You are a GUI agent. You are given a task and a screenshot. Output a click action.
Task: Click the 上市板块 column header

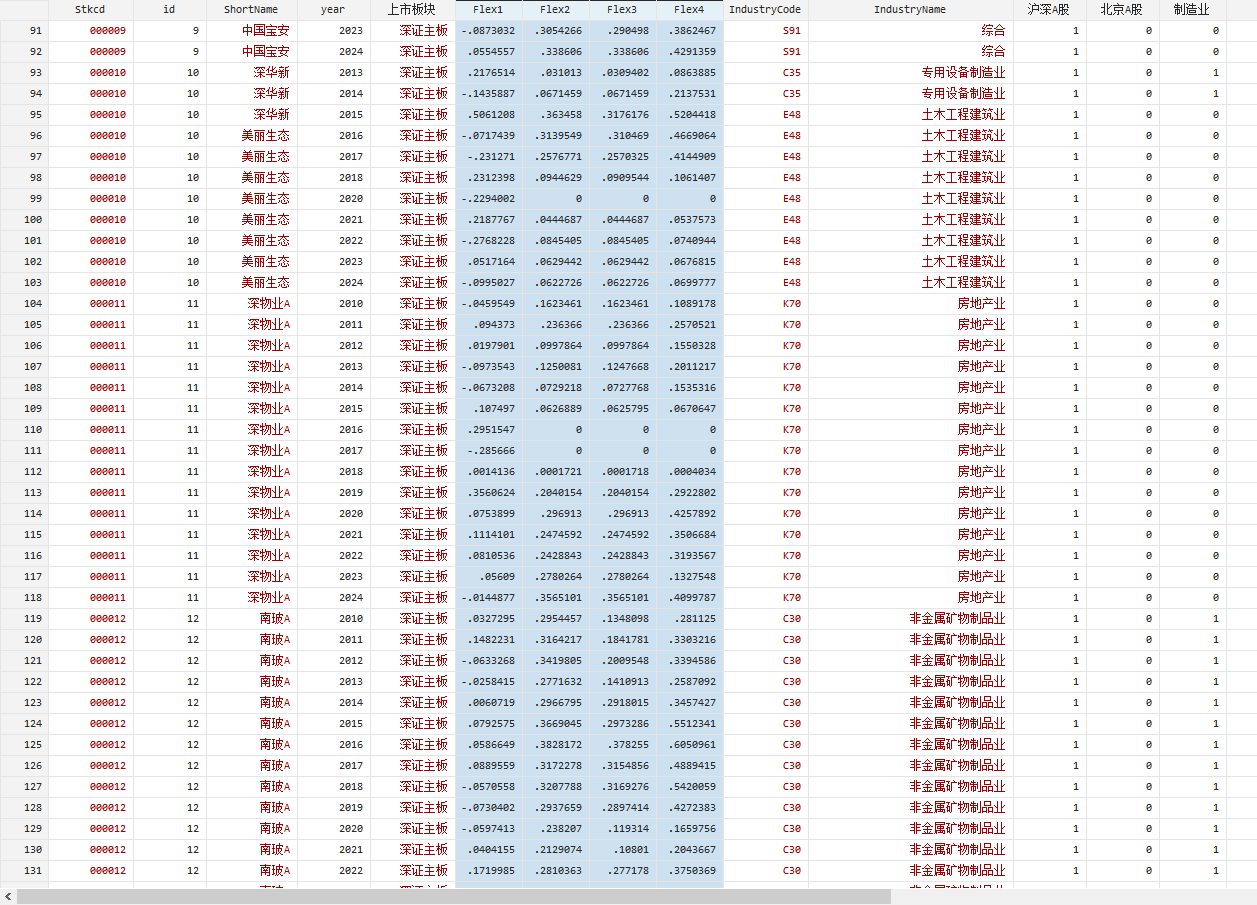[x=411, y=9]
